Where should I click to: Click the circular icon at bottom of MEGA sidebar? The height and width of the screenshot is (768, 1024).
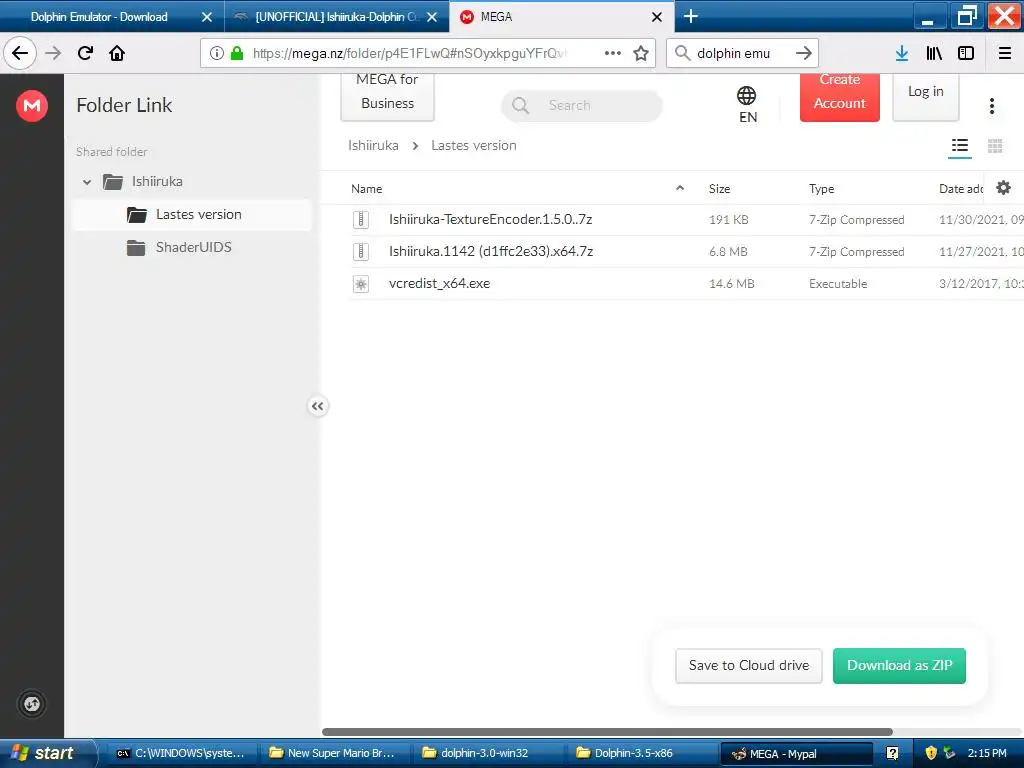click(x=32, y=704)
